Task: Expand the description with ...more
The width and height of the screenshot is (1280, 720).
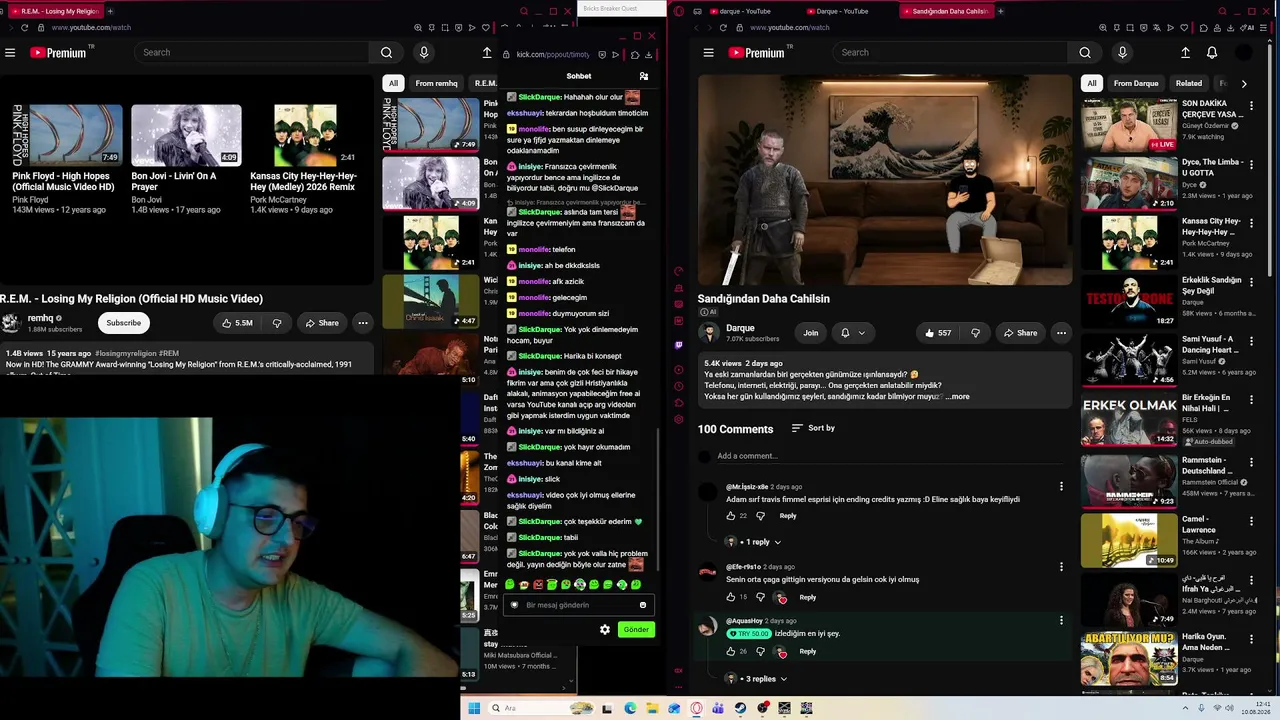Action: point(957,397)
